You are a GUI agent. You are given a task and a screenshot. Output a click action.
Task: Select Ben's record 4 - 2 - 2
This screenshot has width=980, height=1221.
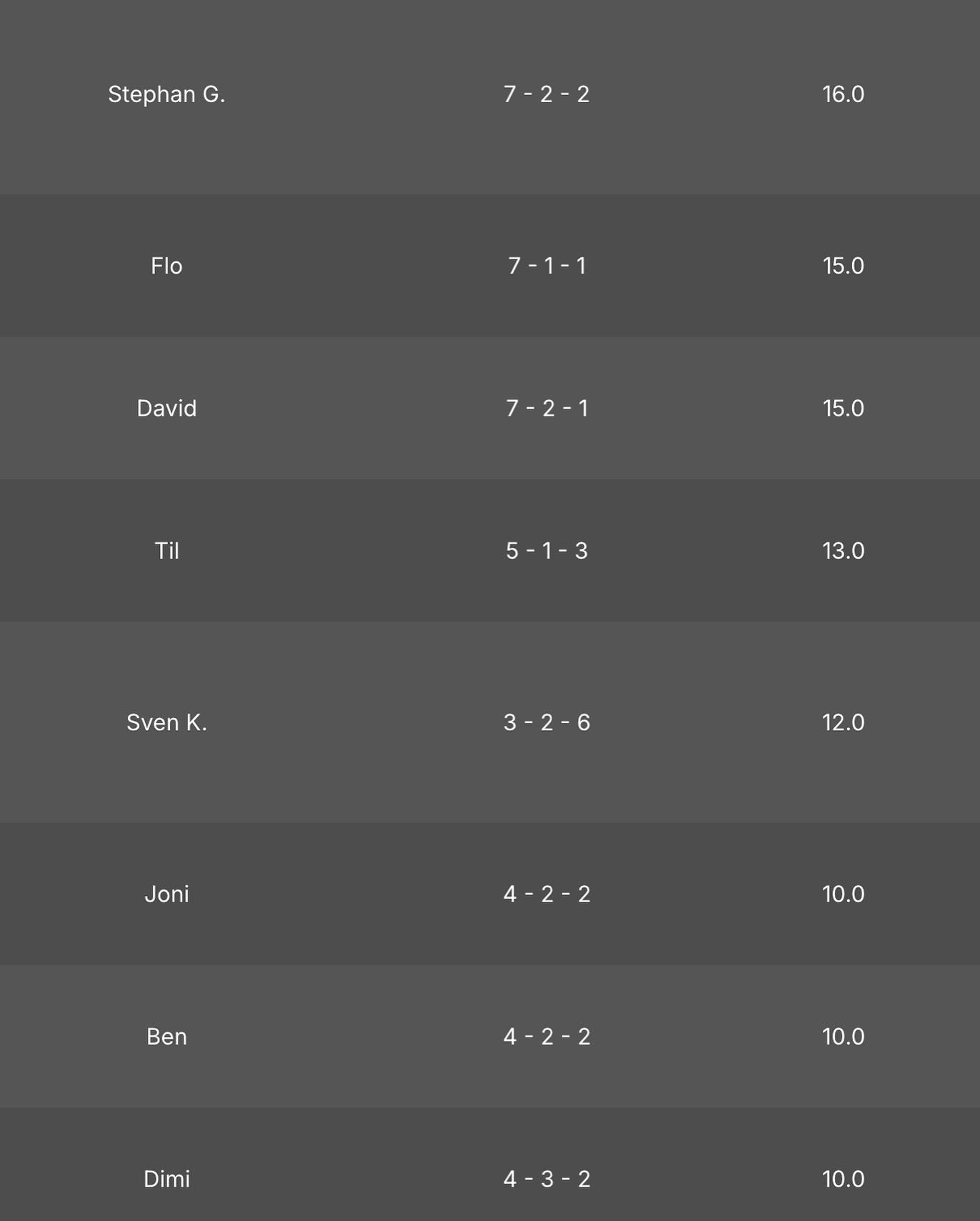pyautogui.click(x=546, y=1037)
